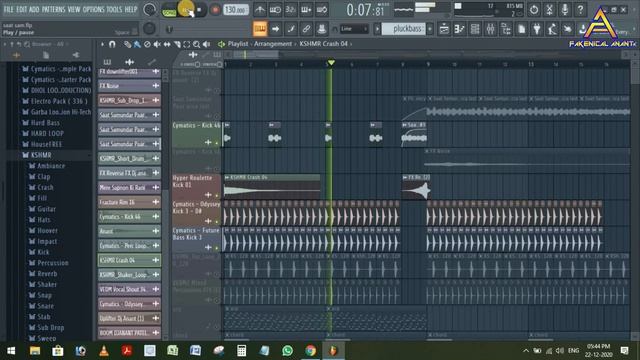The image size is (640, 360).
Task: Toggle the metronome icon
Action: point(260,9)
